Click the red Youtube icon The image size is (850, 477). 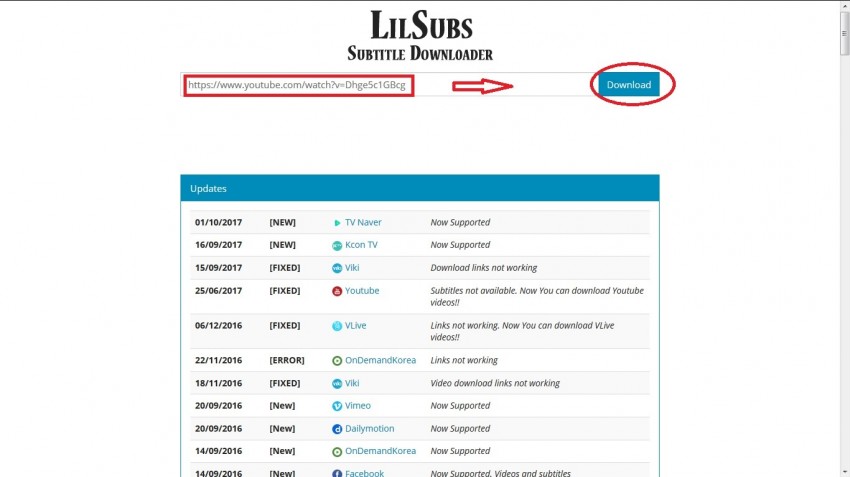pyautogui.click(x=337, y=291)
